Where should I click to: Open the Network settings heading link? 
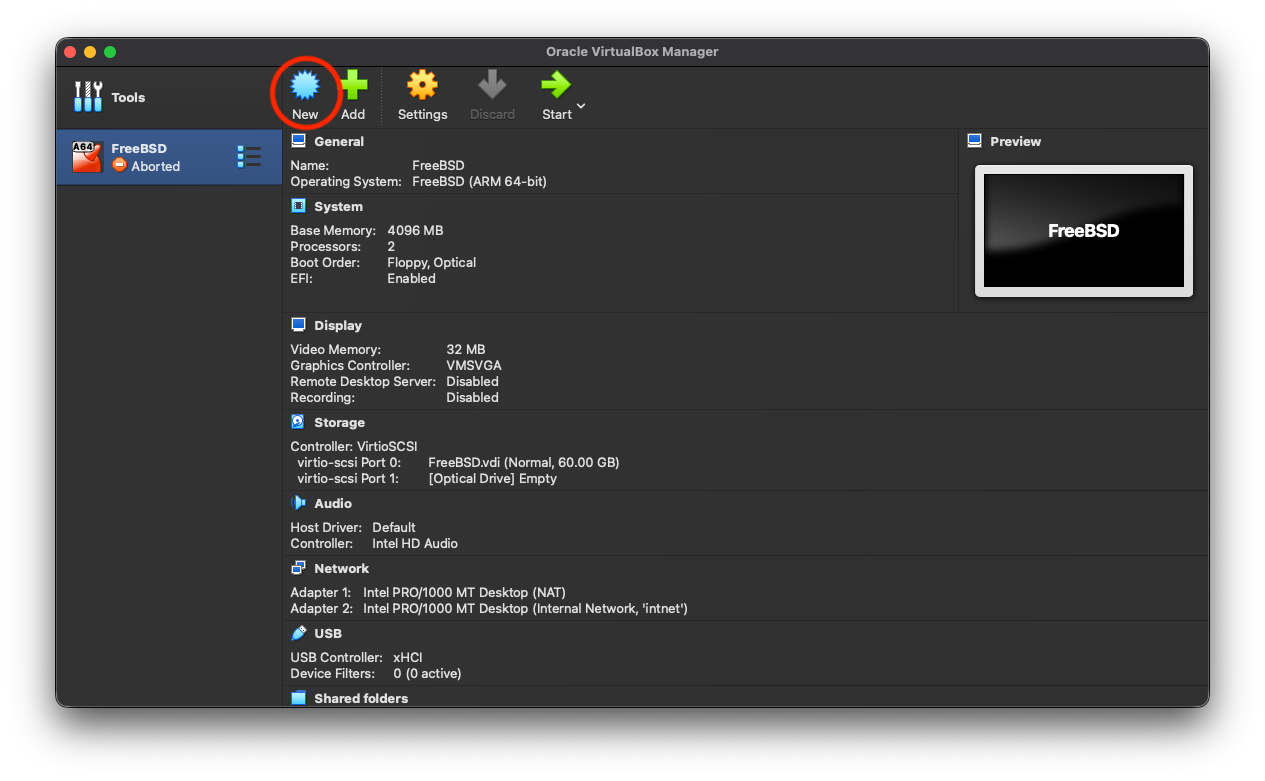(x=341, y=569)
